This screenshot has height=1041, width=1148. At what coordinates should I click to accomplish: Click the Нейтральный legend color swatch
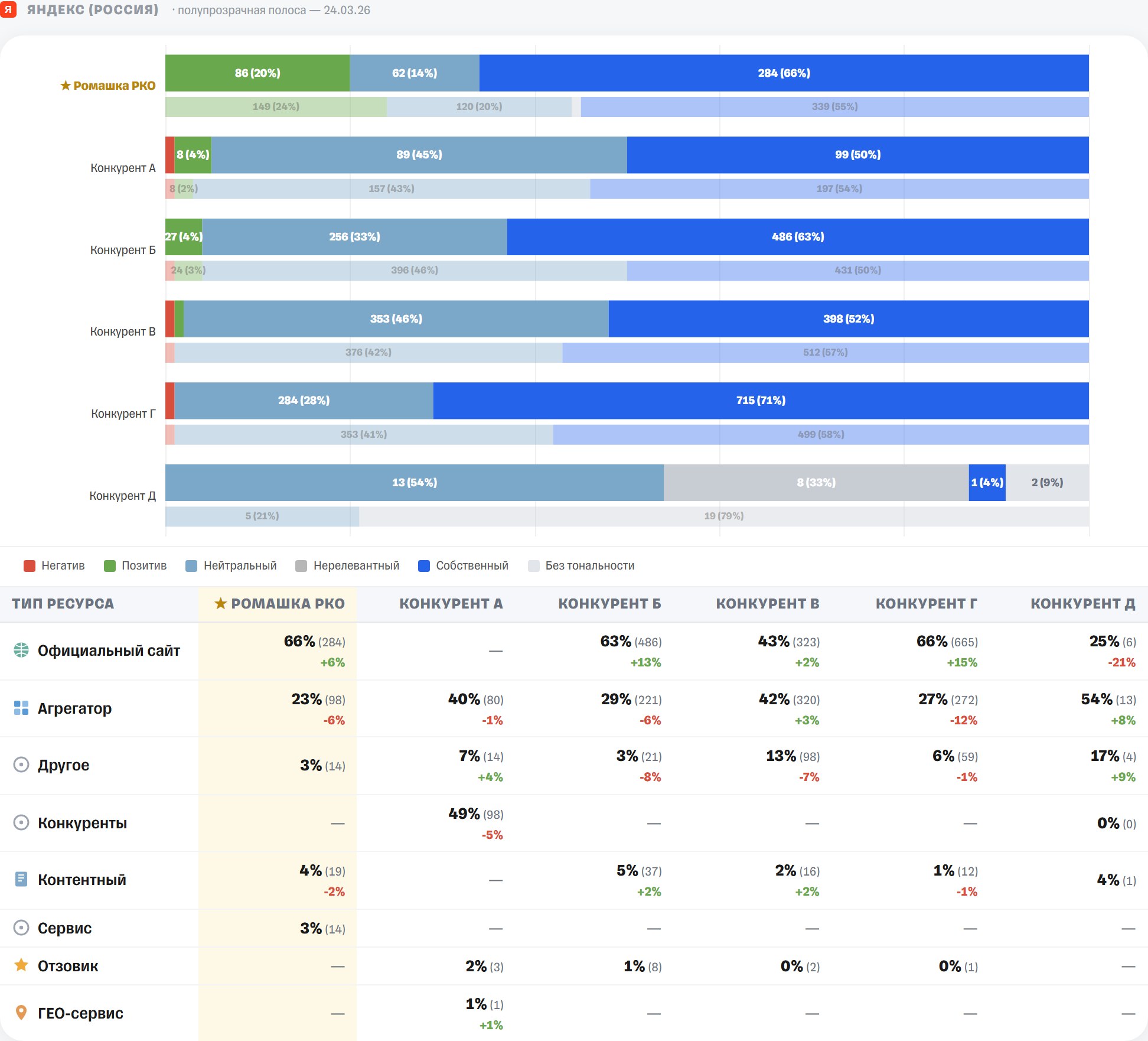click(x=191, y=566)
